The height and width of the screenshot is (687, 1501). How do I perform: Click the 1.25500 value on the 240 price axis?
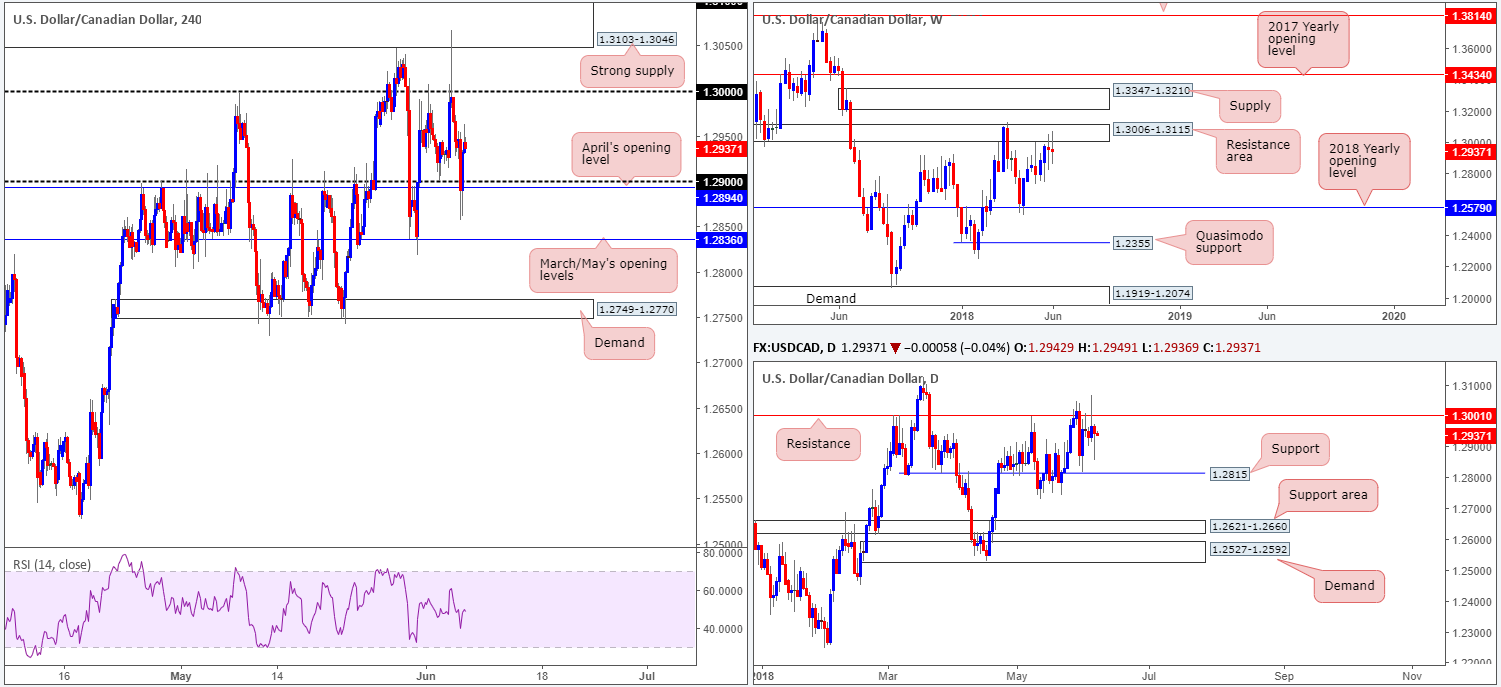pos(721,499)
